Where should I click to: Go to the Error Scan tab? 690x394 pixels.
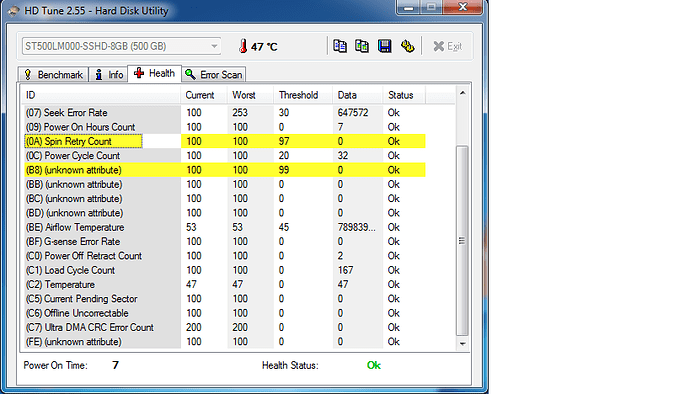point(213,74)
